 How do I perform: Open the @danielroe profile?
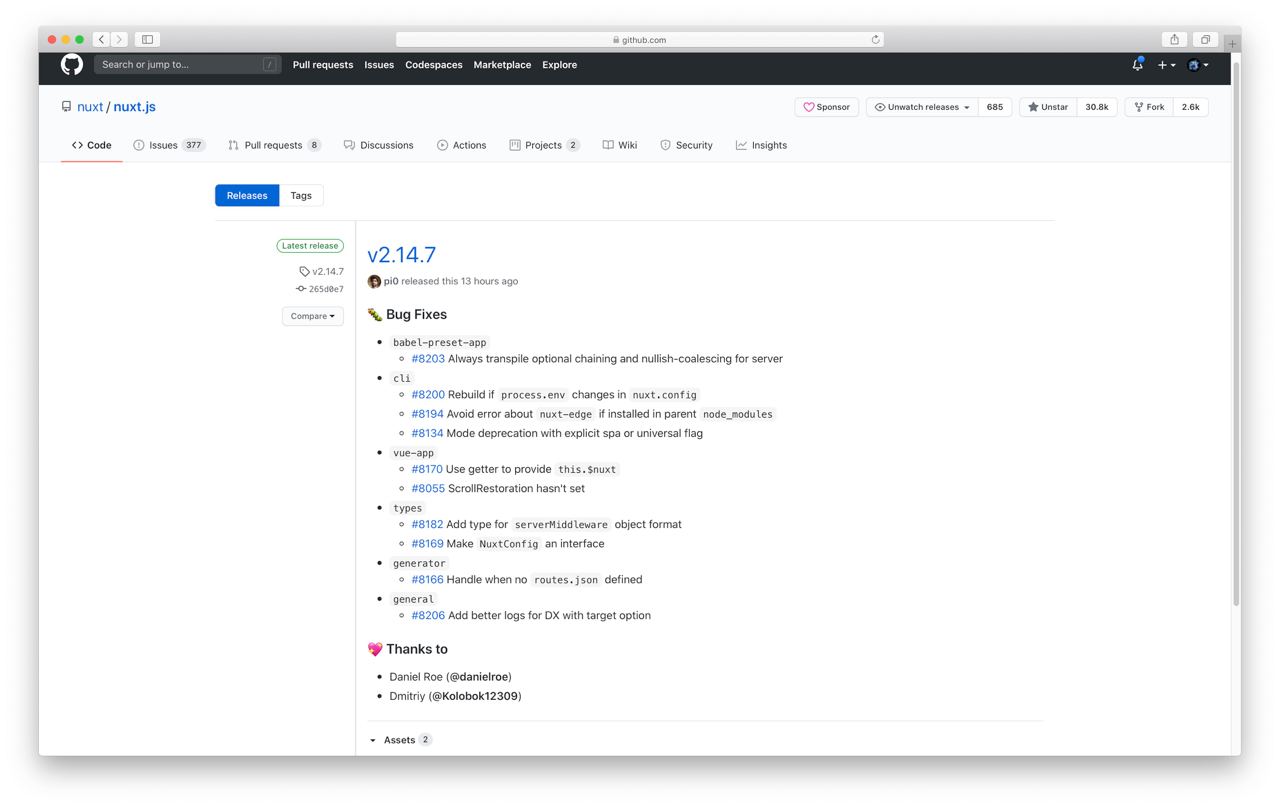coord(479,677)
